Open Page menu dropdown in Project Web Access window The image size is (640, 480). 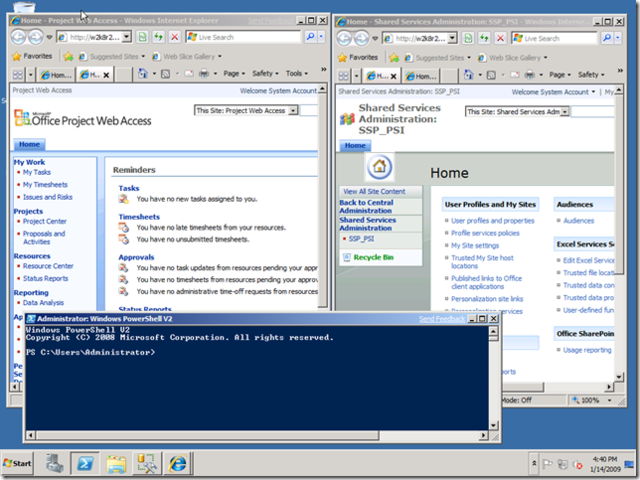pos(234,74)
